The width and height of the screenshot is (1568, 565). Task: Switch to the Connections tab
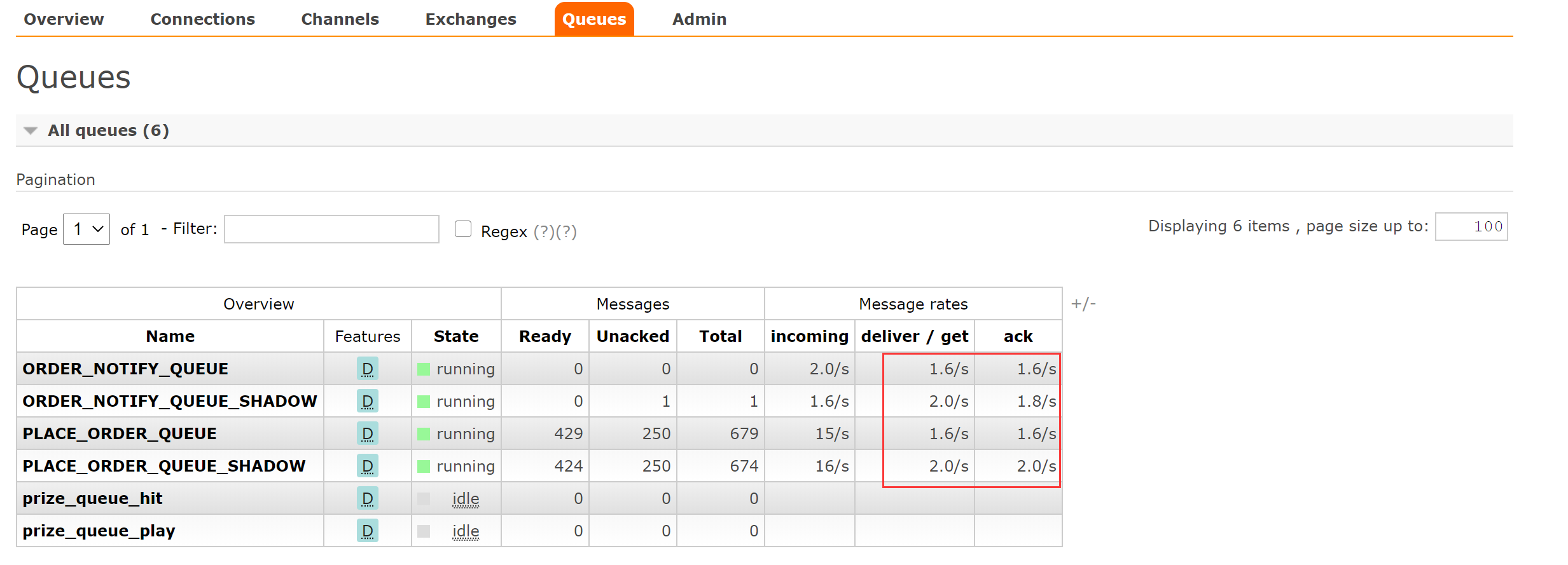point(202,19)
